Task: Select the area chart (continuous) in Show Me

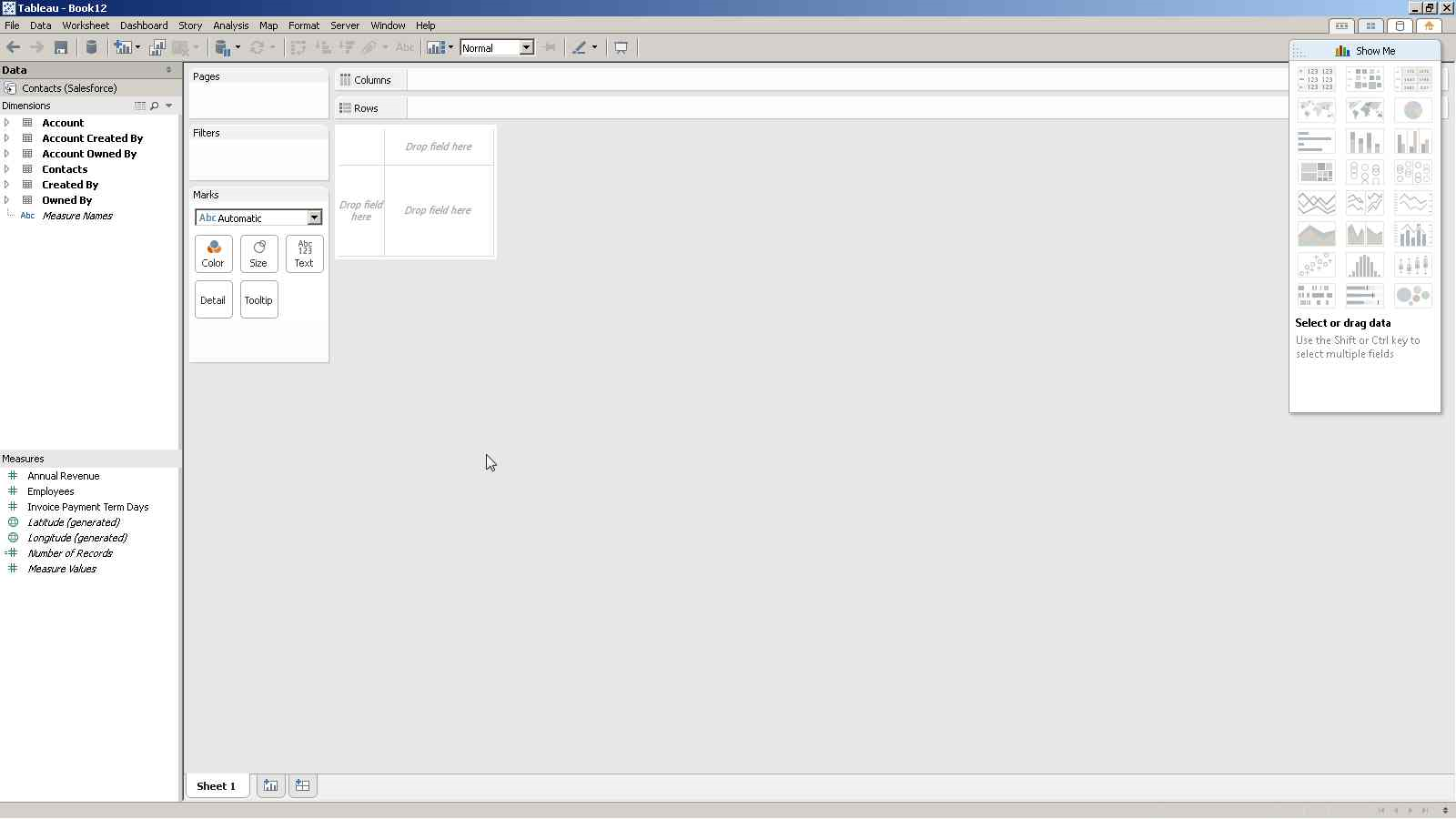Action: (x=1316, y=234)
